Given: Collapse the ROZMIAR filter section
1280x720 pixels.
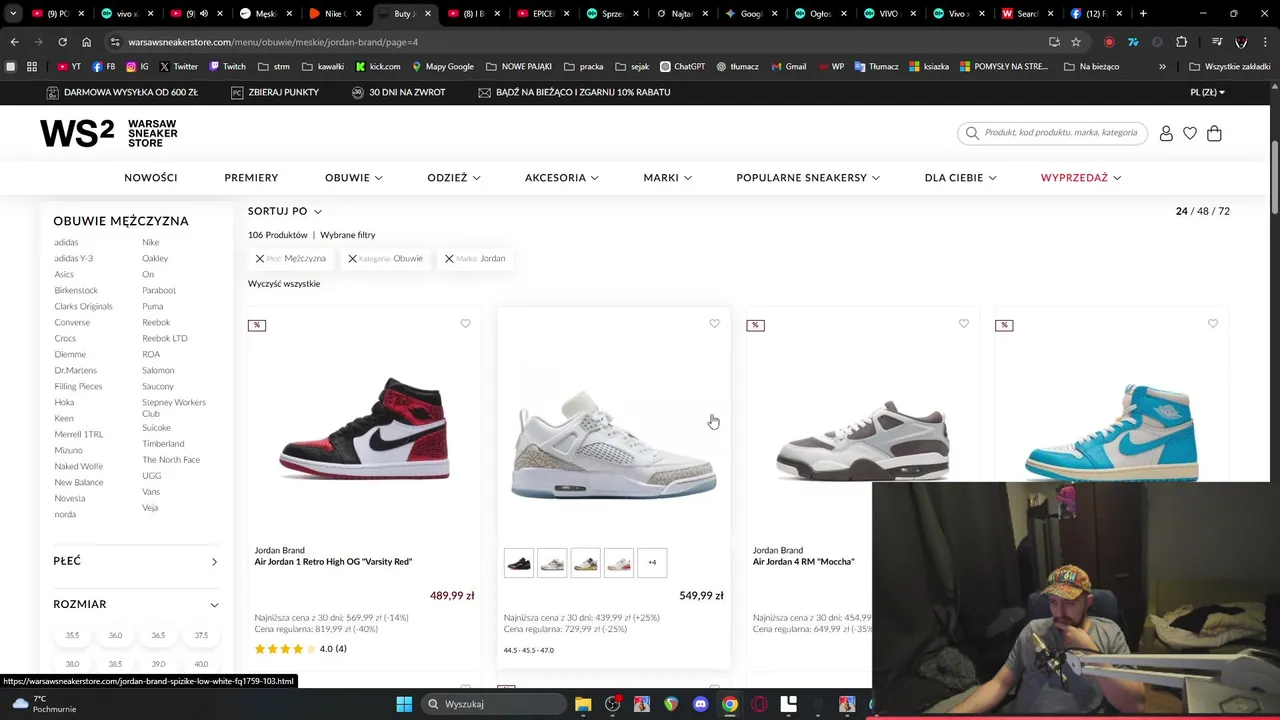Looking at the screenshot, I should click(135, 604).
